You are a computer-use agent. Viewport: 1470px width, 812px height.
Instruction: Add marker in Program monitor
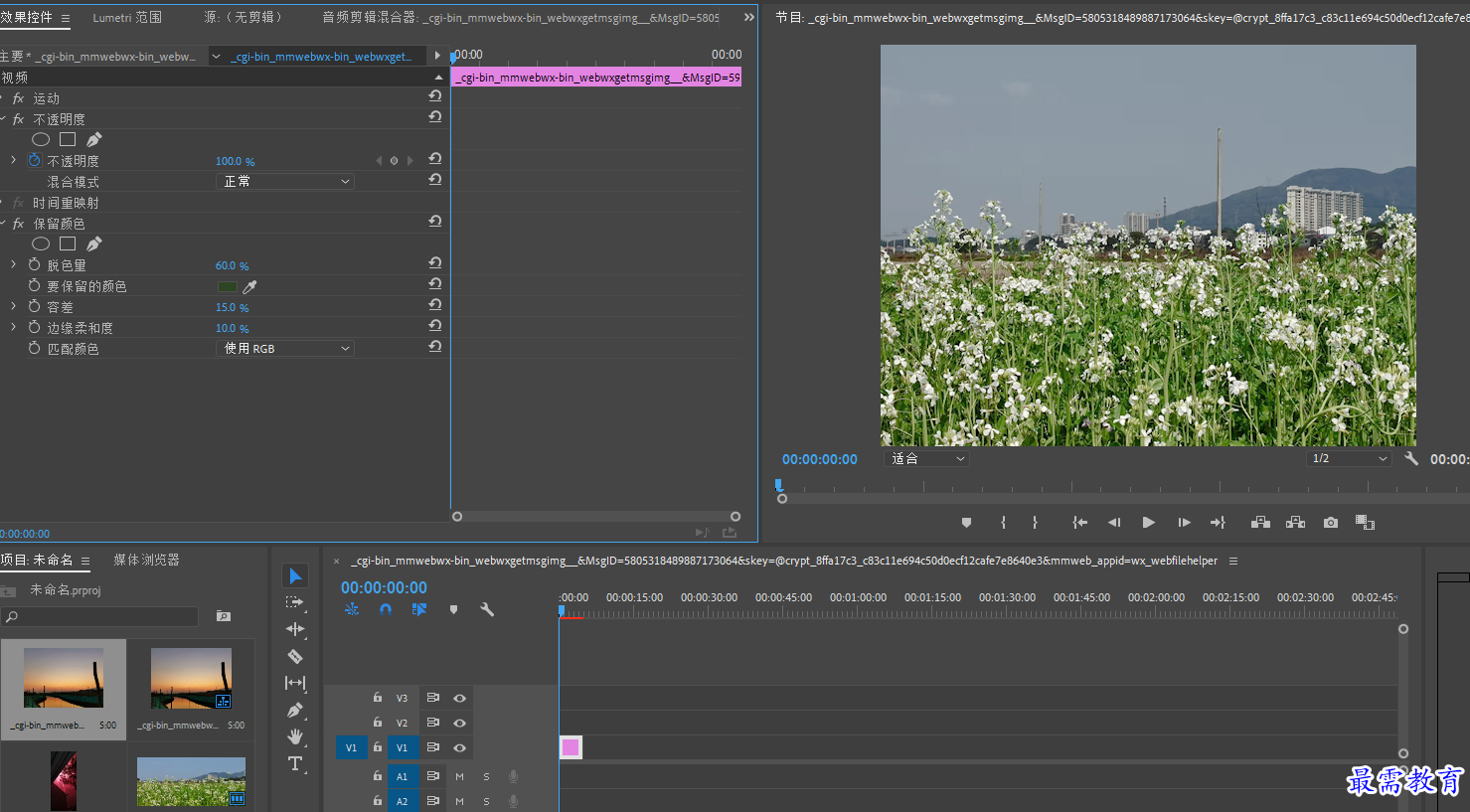click(x=966, y=523)
